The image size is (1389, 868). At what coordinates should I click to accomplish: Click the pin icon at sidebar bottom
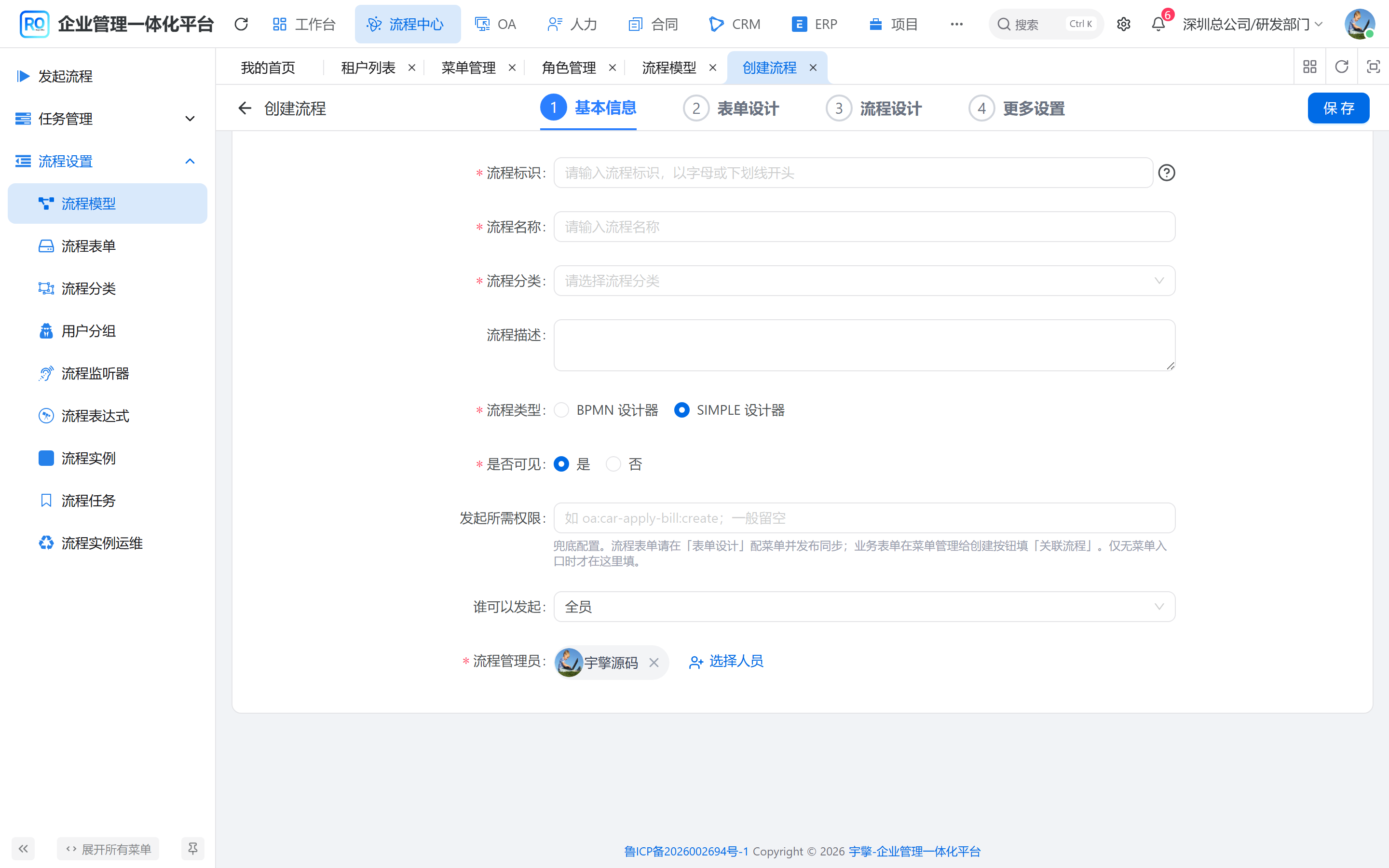point(193,849)
